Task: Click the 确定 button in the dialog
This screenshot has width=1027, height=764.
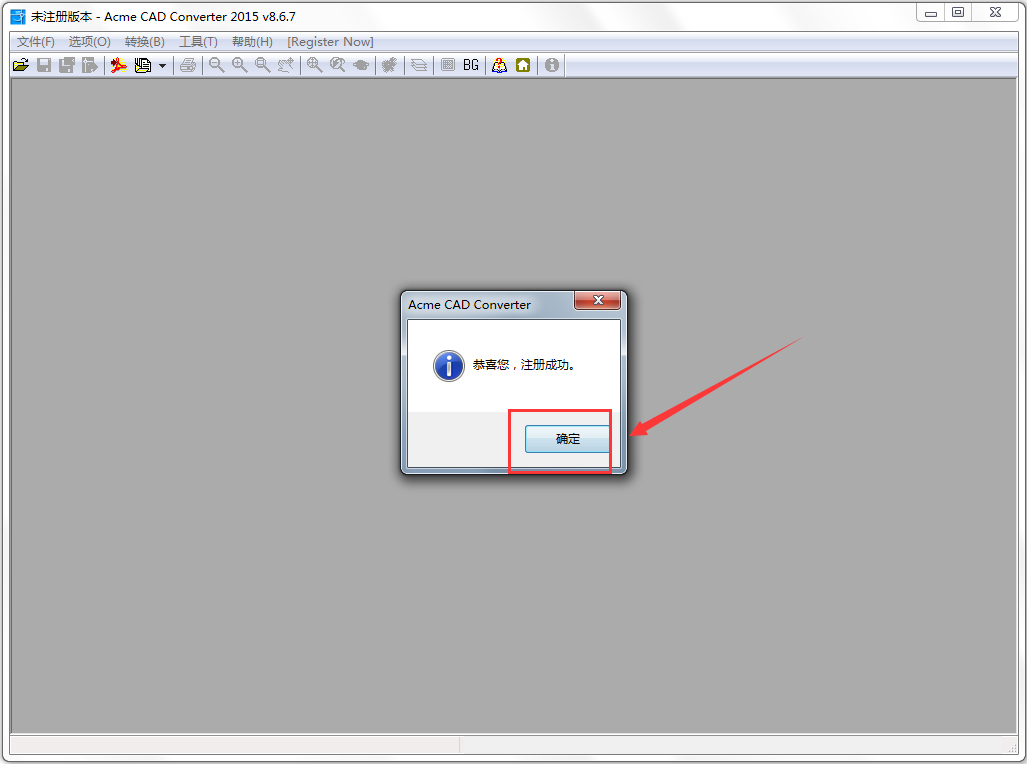Action: click(564, 438)
